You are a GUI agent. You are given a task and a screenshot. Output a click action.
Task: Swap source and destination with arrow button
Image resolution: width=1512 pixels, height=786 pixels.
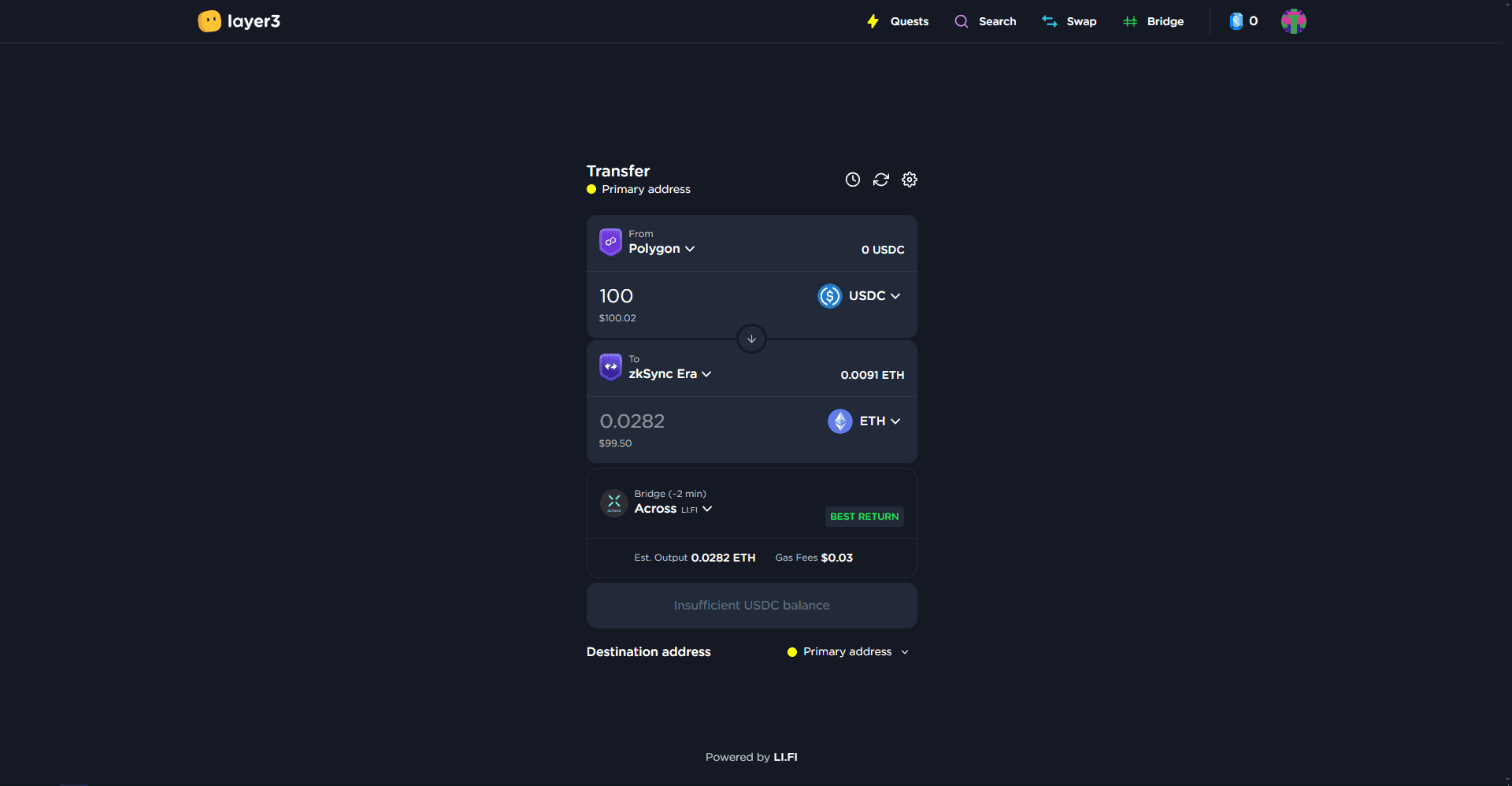coord(751,339)
